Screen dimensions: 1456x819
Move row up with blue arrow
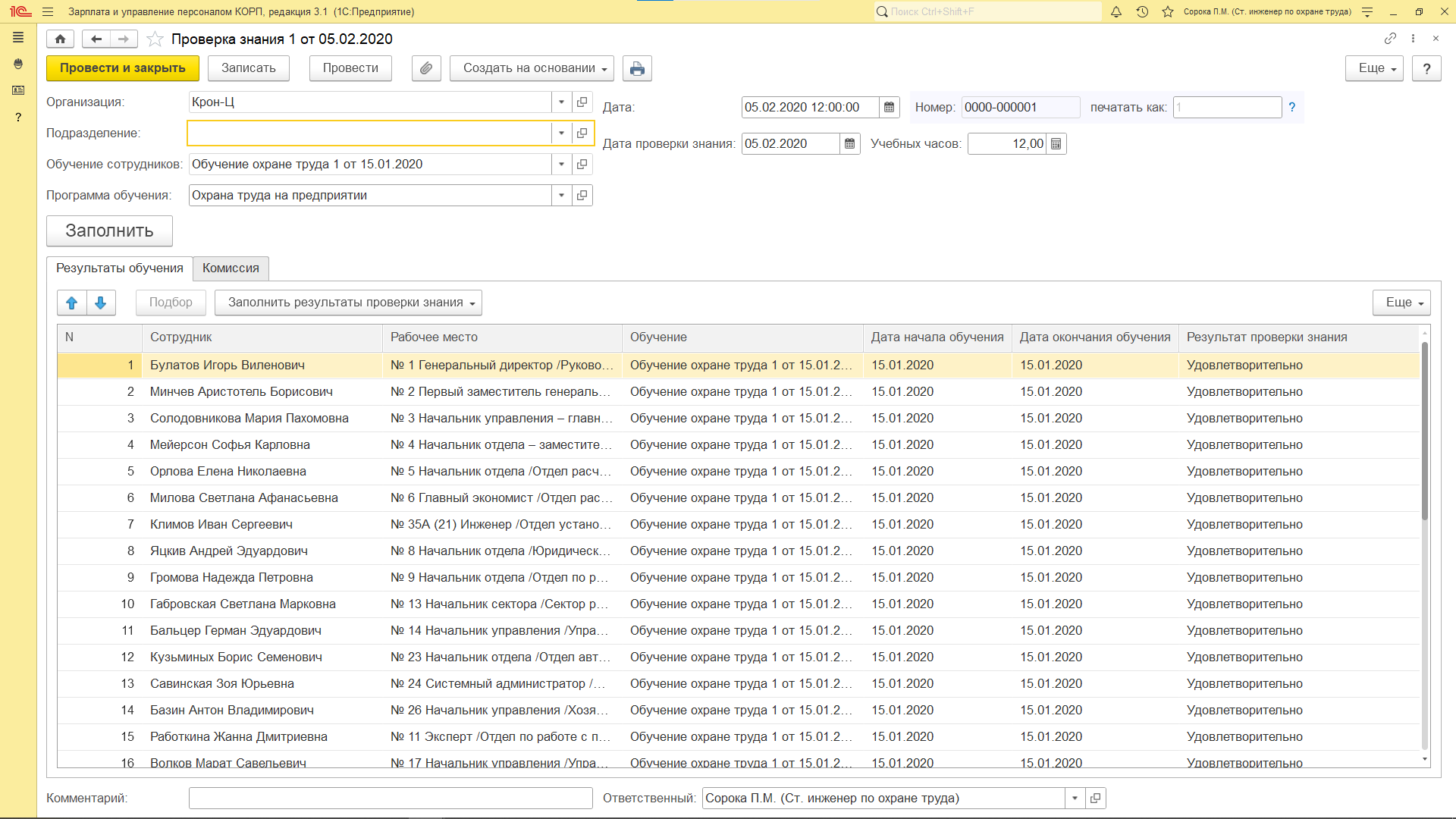(72, 303)
